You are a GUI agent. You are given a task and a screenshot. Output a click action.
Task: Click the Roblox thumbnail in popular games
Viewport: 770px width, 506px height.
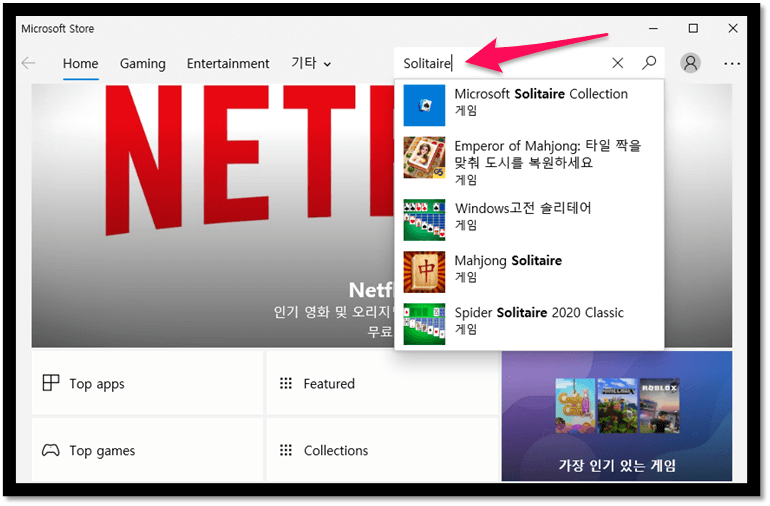click(660, 405)
